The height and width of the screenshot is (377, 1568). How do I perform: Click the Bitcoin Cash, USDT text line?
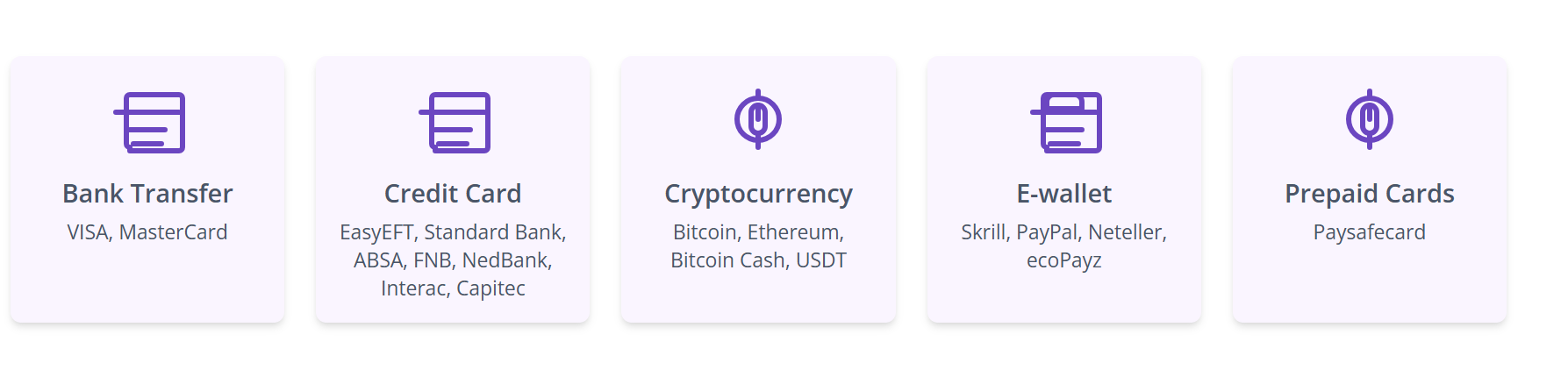[x=758, y=260]
